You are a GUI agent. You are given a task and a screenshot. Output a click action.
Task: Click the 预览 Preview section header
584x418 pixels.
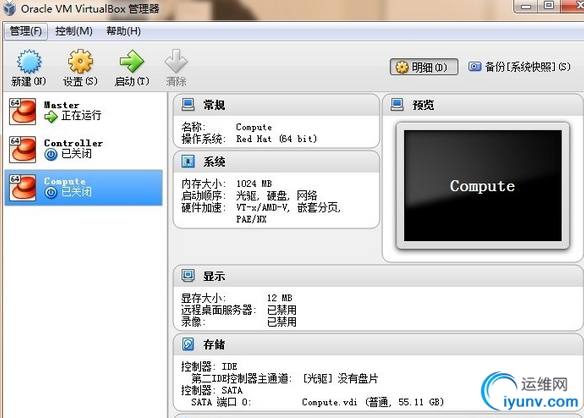(x=482, y=105)
